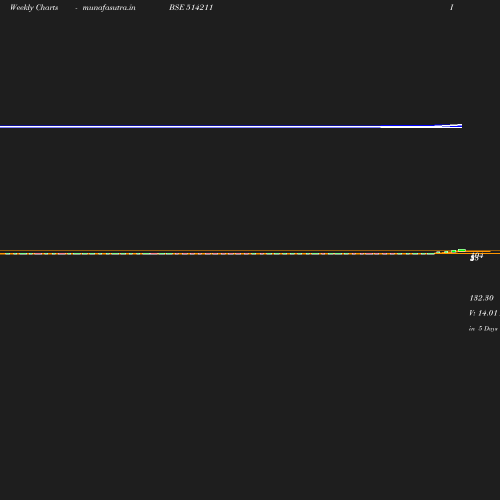Screen dimensions: 500x500
Task: Click the 'Weekly Charts' title text
Action: coord(34,7)
